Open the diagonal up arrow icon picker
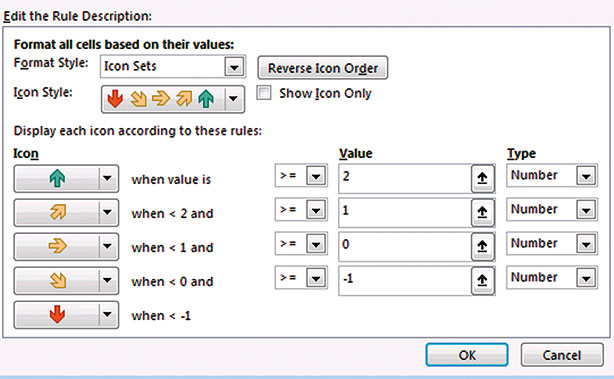This screenshot has height=379, width=614. tap(66, 213)
